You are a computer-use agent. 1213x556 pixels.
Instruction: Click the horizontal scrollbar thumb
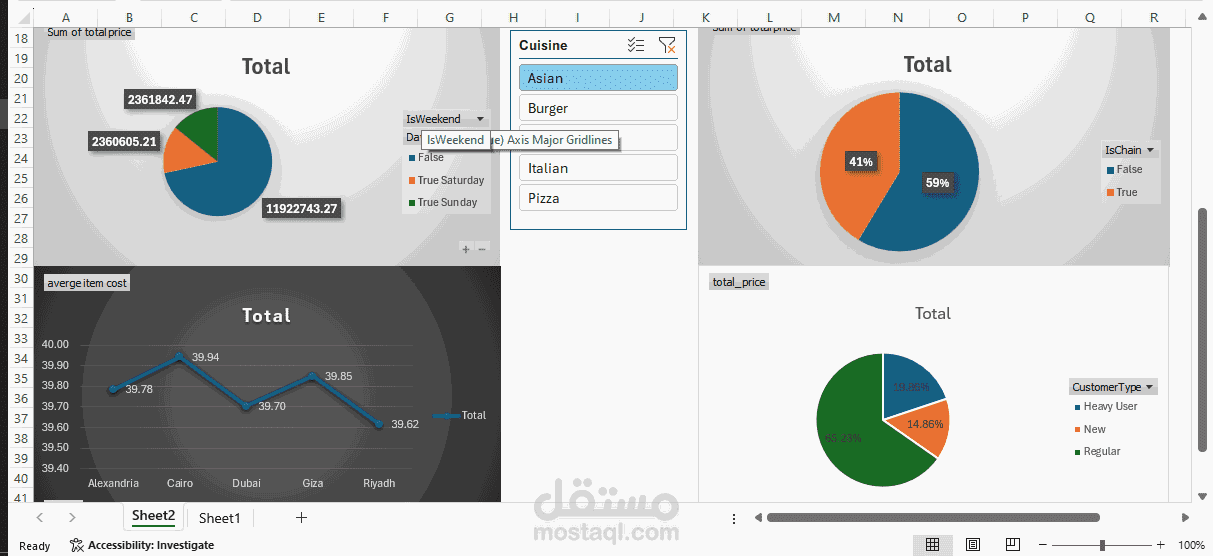932,517
